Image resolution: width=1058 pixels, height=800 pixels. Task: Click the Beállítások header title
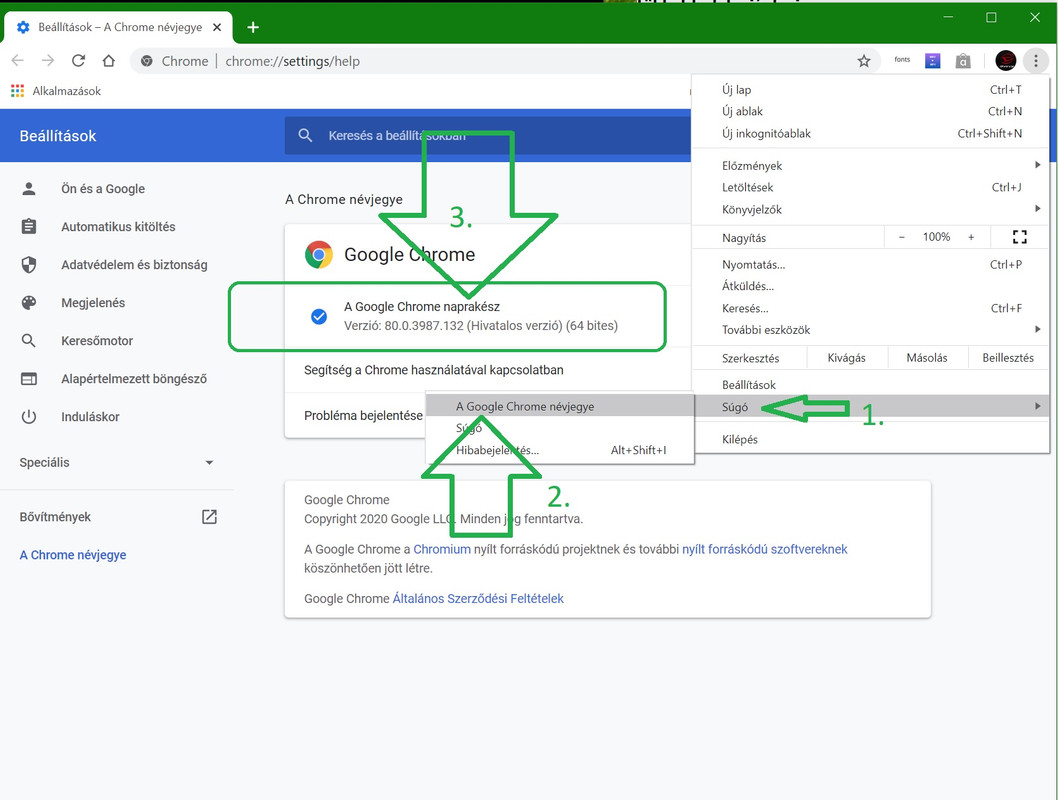[x=58, y=136]
